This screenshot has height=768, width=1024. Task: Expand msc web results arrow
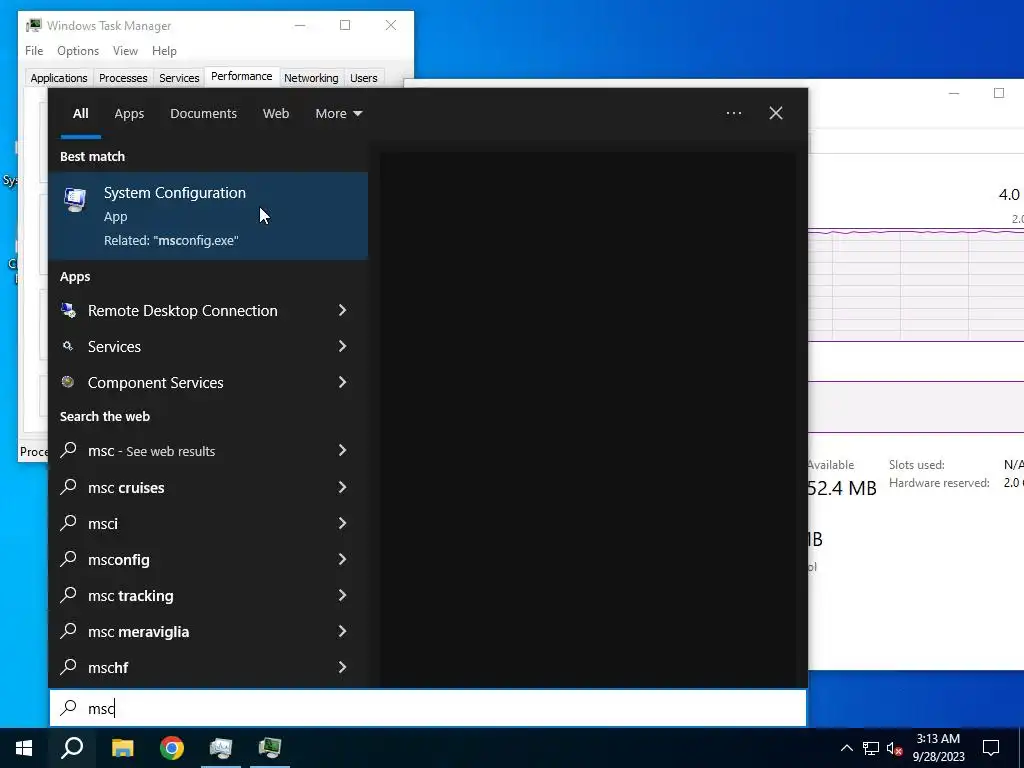[342, 450]
